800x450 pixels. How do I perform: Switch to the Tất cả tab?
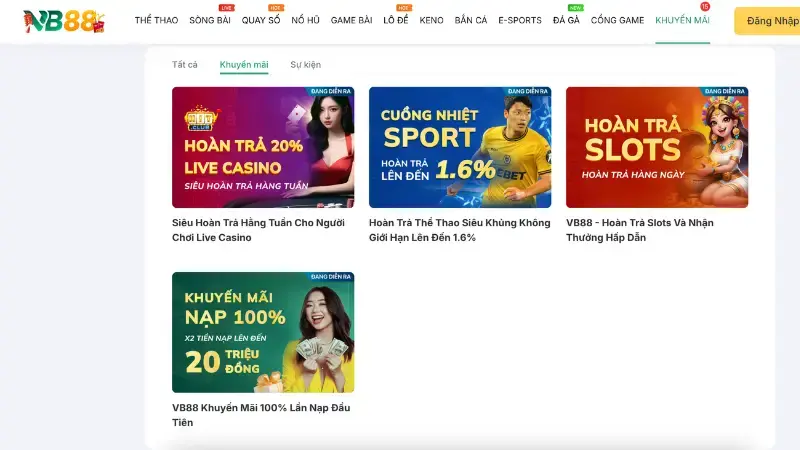point(184,65)
